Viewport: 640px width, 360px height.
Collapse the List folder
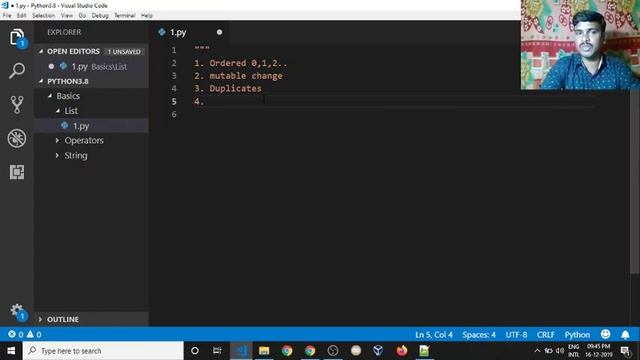pyautogui.click(x=58, y=111)
